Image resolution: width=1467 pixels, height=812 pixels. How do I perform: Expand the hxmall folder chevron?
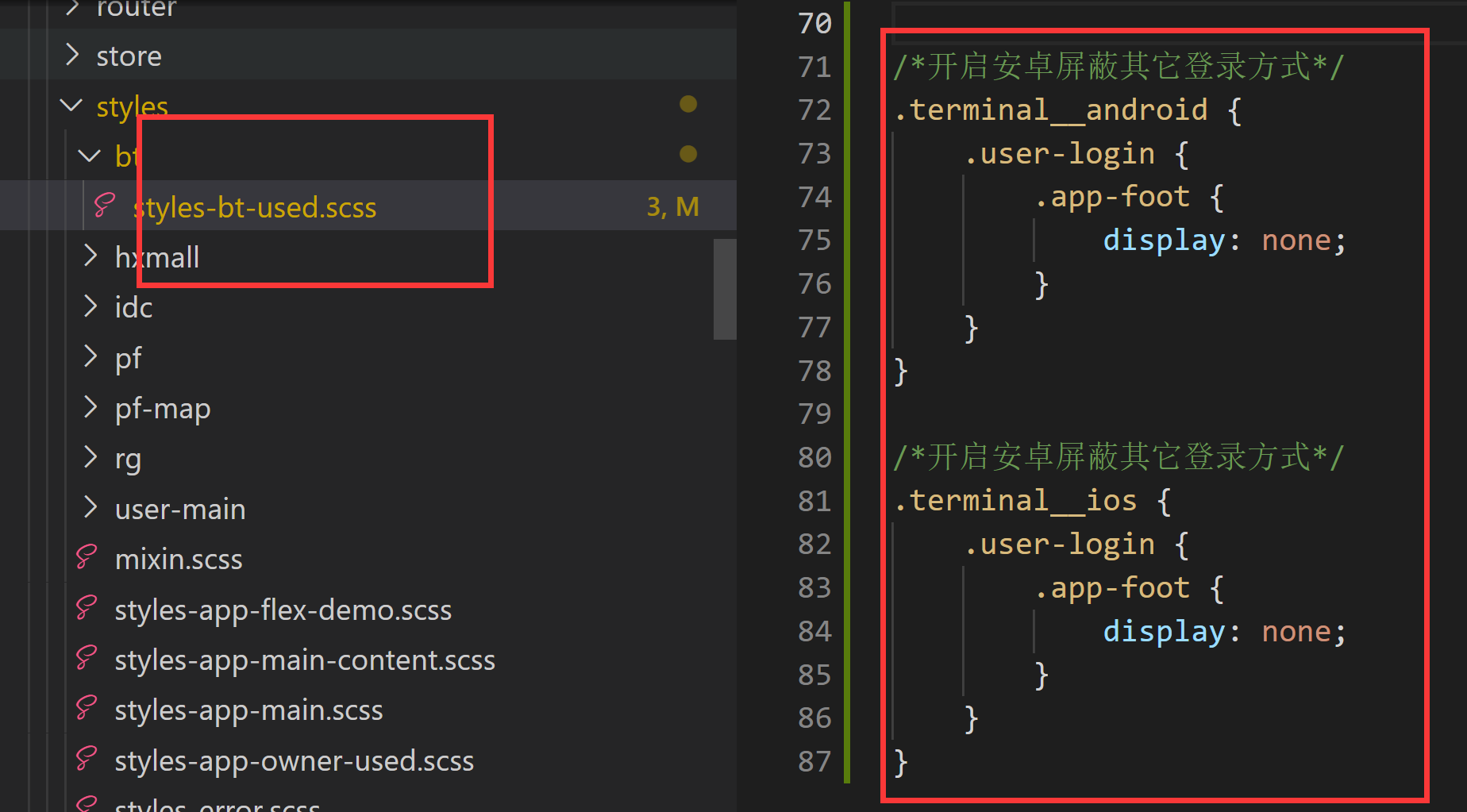click(x=90, y=256)
